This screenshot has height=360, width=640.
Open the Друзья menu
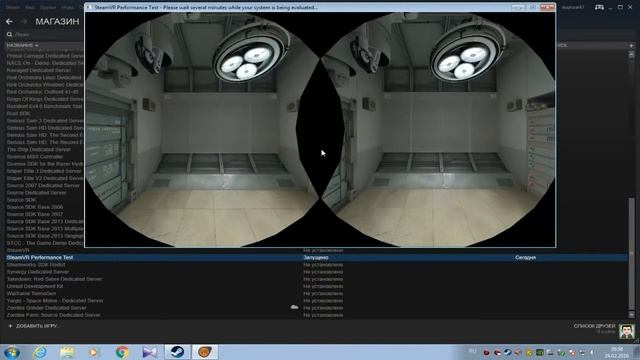pyautogui.click(x=48, y=7)
